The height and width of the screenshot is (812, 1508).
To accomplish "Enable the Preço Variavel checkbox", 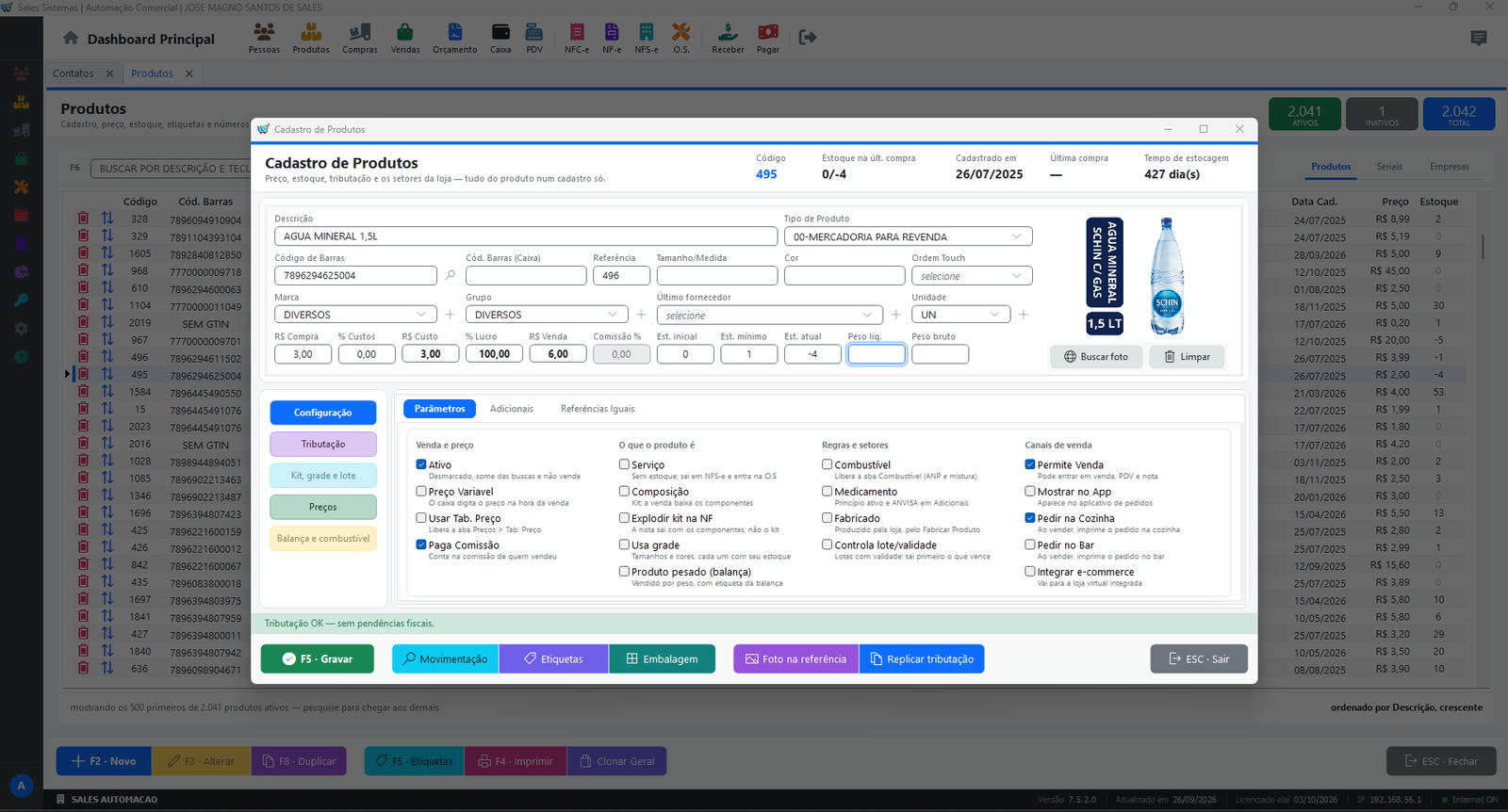I will coord(421,491).
